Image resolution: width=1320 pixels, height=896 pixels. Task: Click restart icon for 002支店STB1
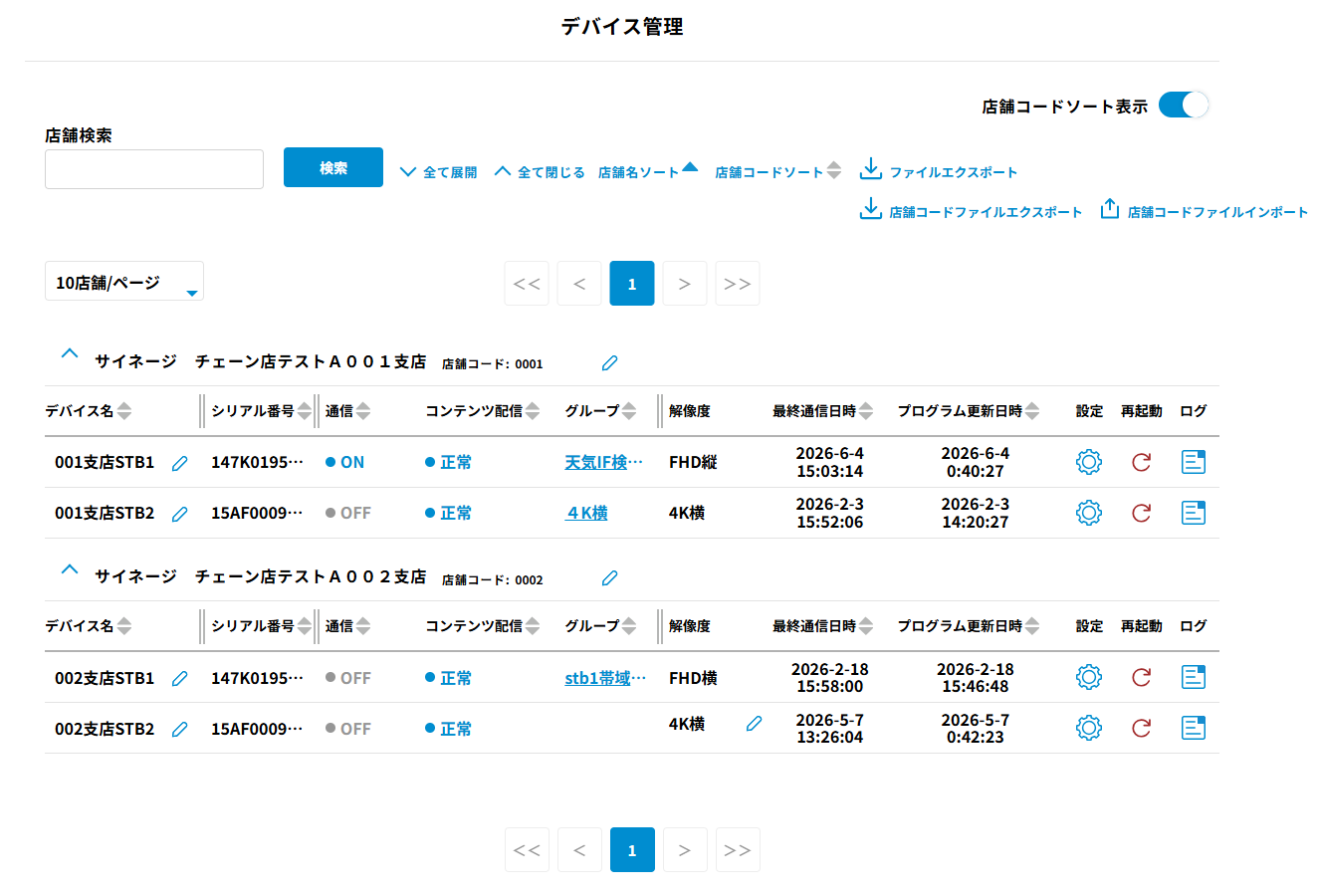pos(1141,677)
